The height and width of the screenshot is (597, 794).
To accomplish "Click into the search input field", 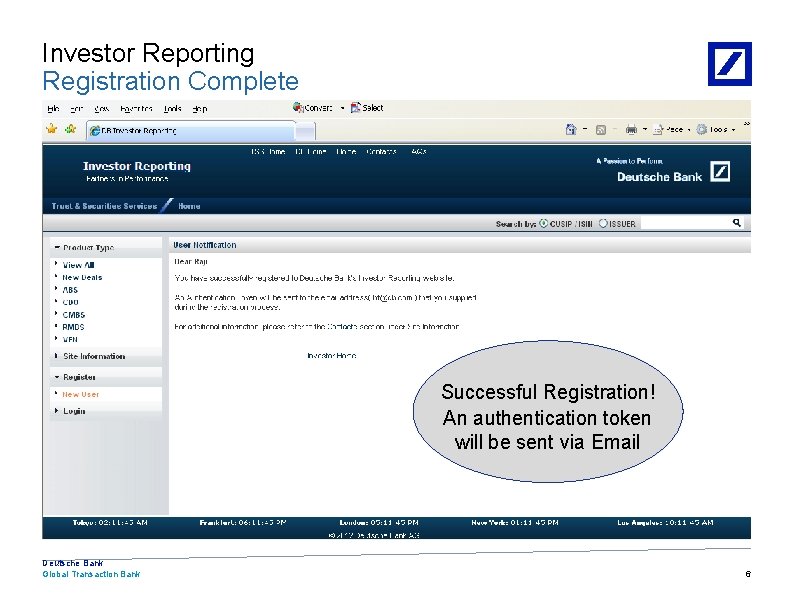I will point(686,223).
